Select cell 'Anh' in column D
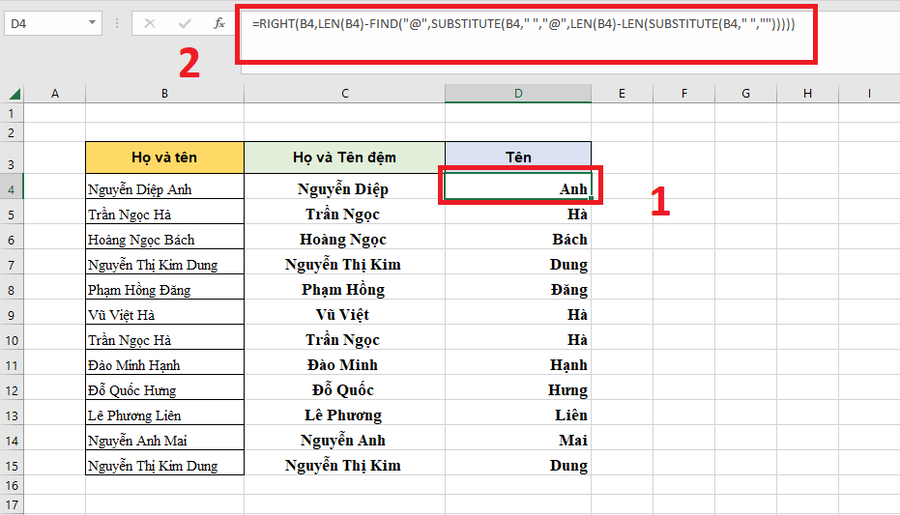This screenshot has height=515, width=900. (x=518, y=187)
